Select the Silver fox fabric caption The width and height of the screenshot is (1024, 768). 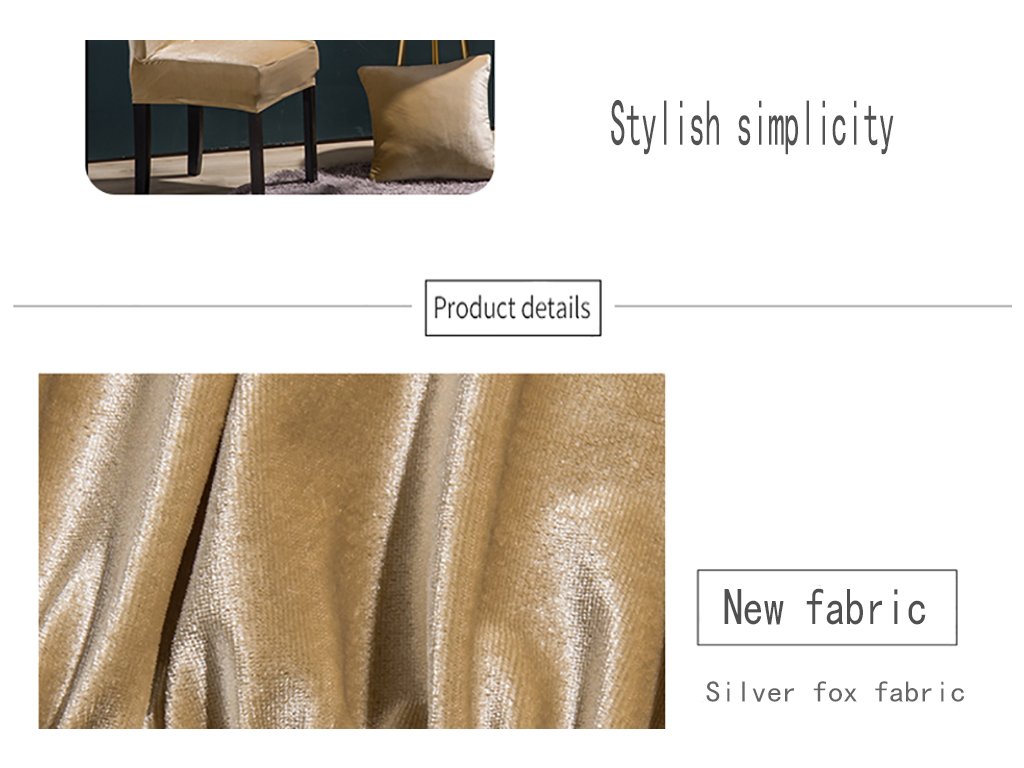835,692
